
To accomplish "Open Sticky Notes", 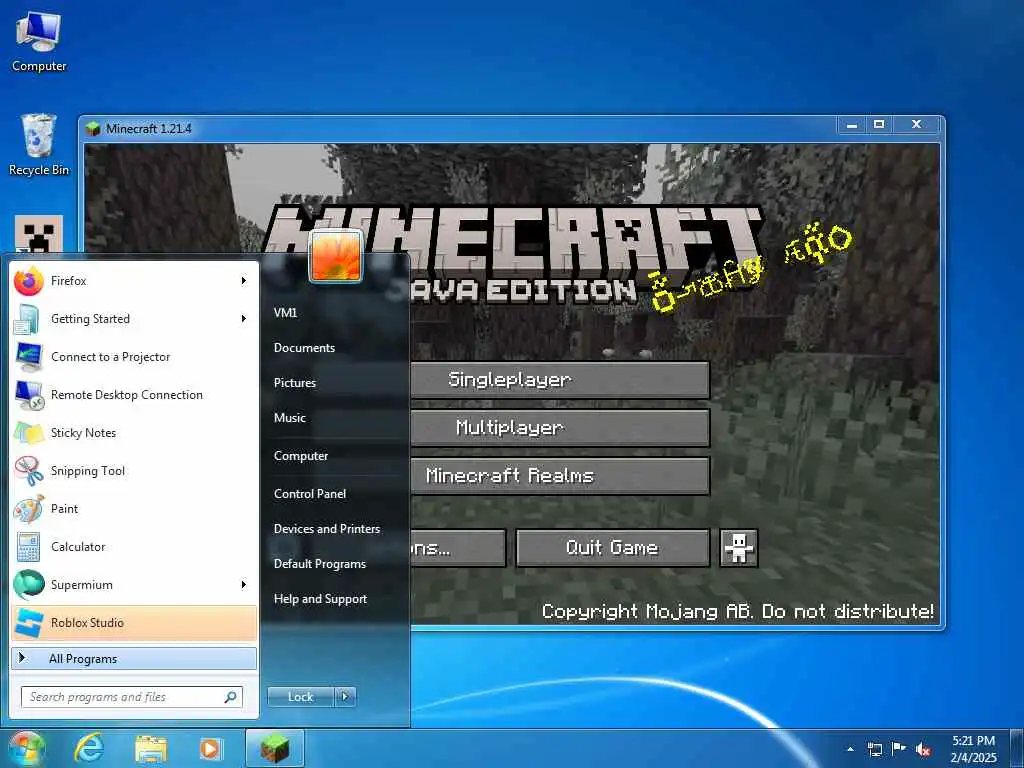I will tap(134, 432).
